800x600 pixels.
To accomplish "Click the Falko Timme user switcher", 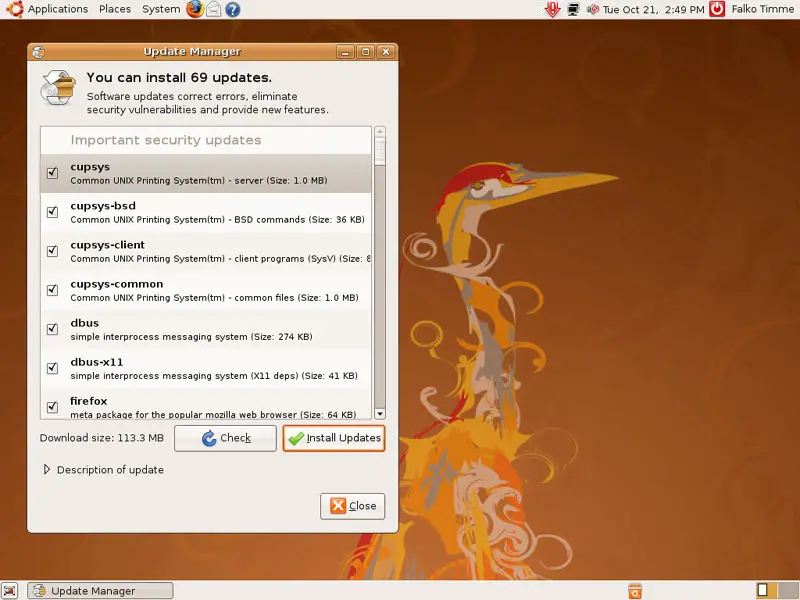I will coord(762,9).
